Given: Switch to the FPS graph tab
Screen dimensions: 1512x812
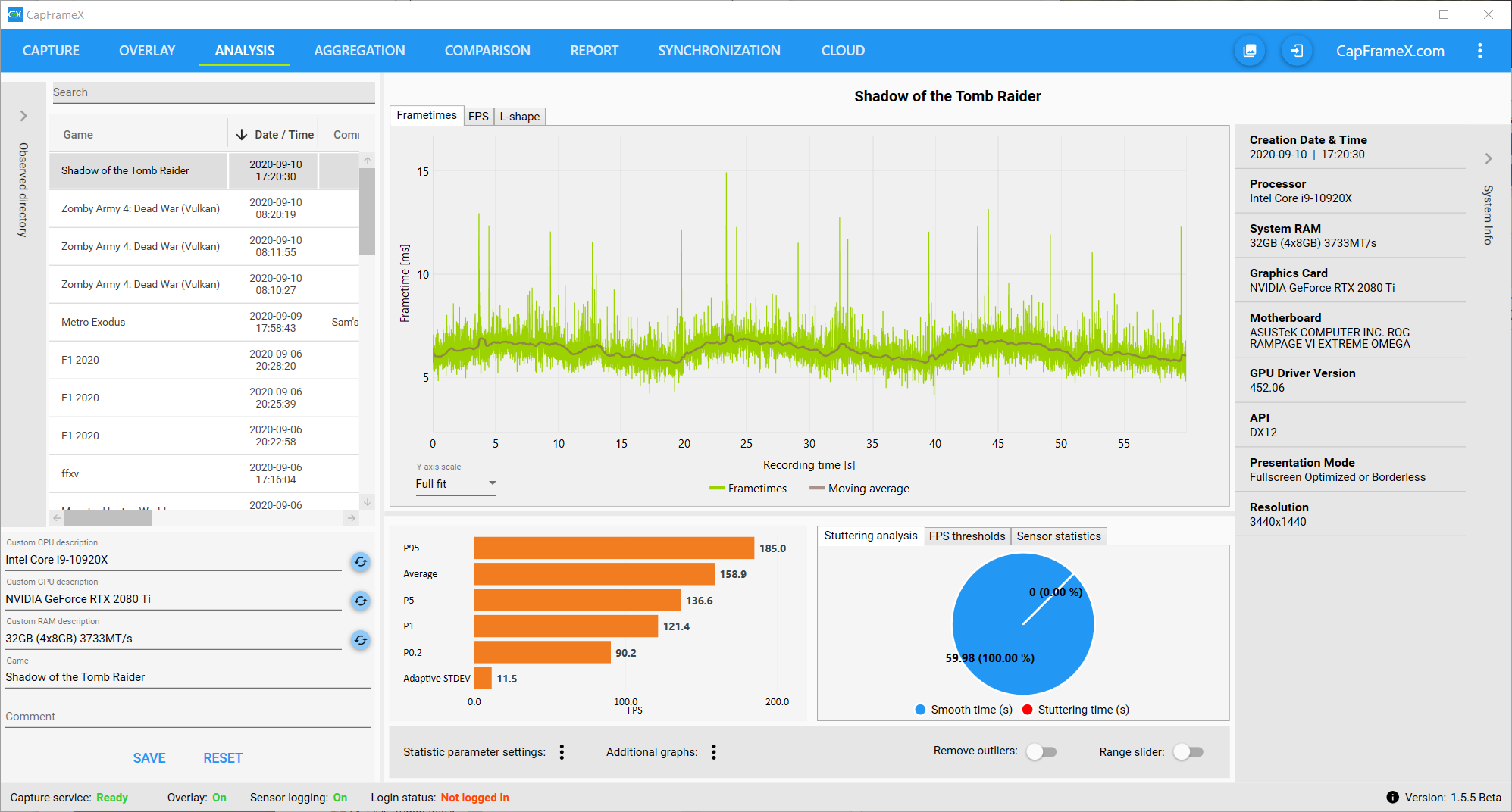Looking at the screenshot, I should [478, 117].
